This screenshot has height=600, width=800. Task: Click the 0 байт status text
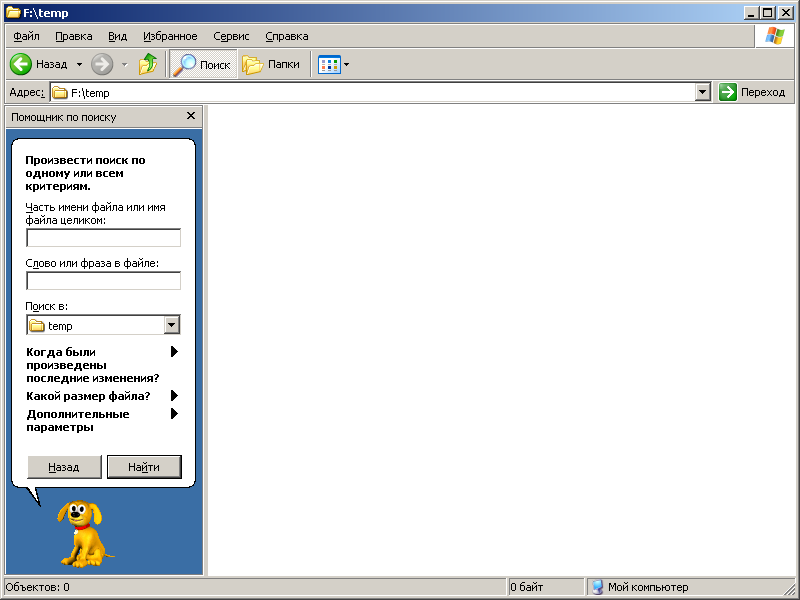pyautogui.click(x=527, y=587)
